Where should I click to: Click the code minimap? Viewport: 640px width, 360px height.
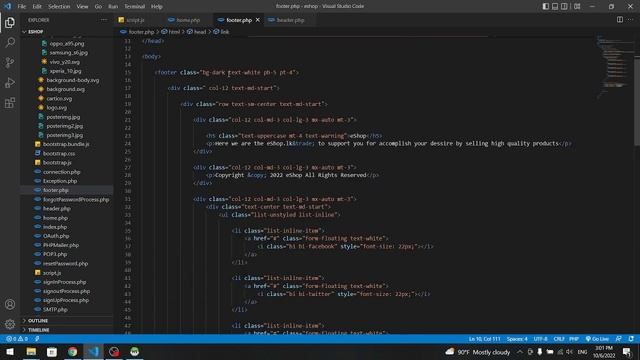614,67
